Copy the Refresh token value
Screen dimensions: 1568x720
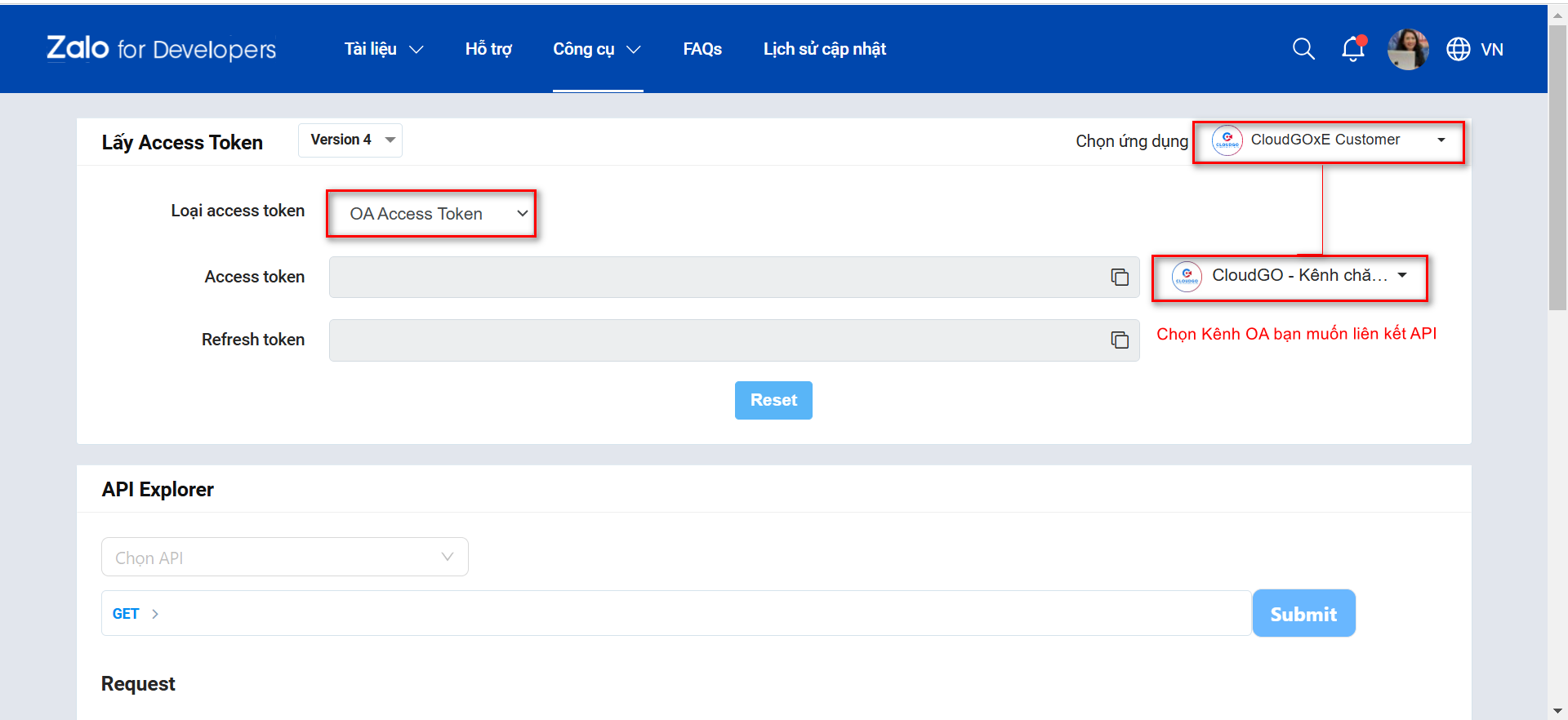1120,340
